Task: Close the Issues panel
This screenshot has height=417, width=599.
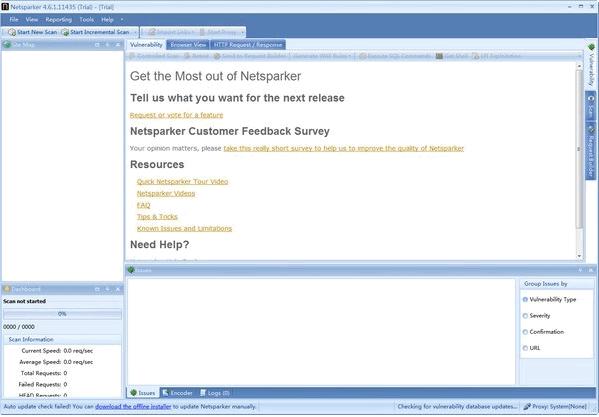Action: (x=591, y=270)
